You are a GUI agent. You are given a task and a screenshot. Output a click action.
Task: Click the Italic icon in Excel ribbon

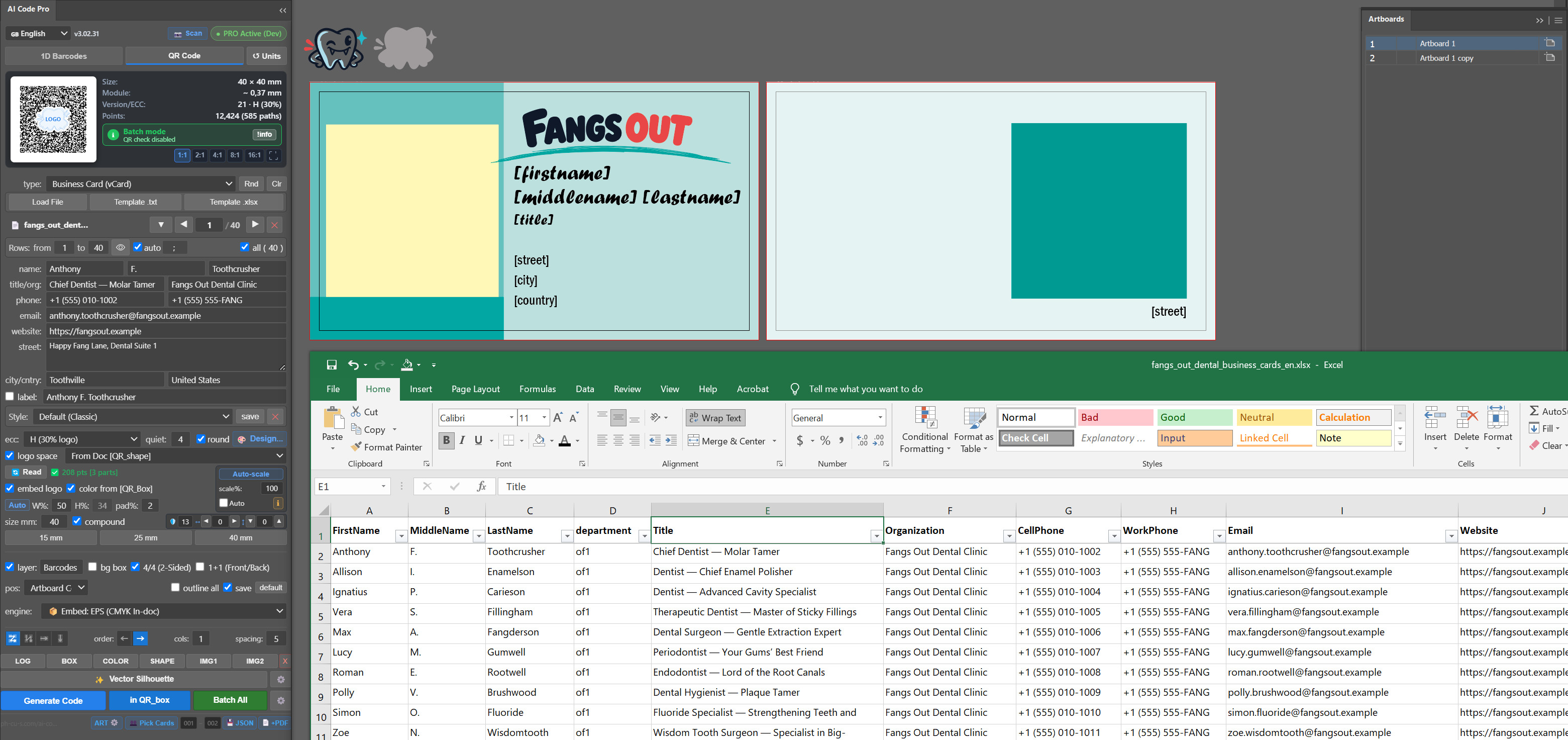(x=462, y=440)
